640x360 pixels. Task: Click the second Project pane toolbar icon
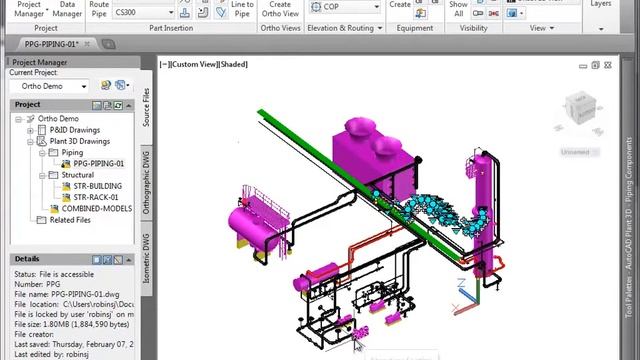[x=107, y=105]
